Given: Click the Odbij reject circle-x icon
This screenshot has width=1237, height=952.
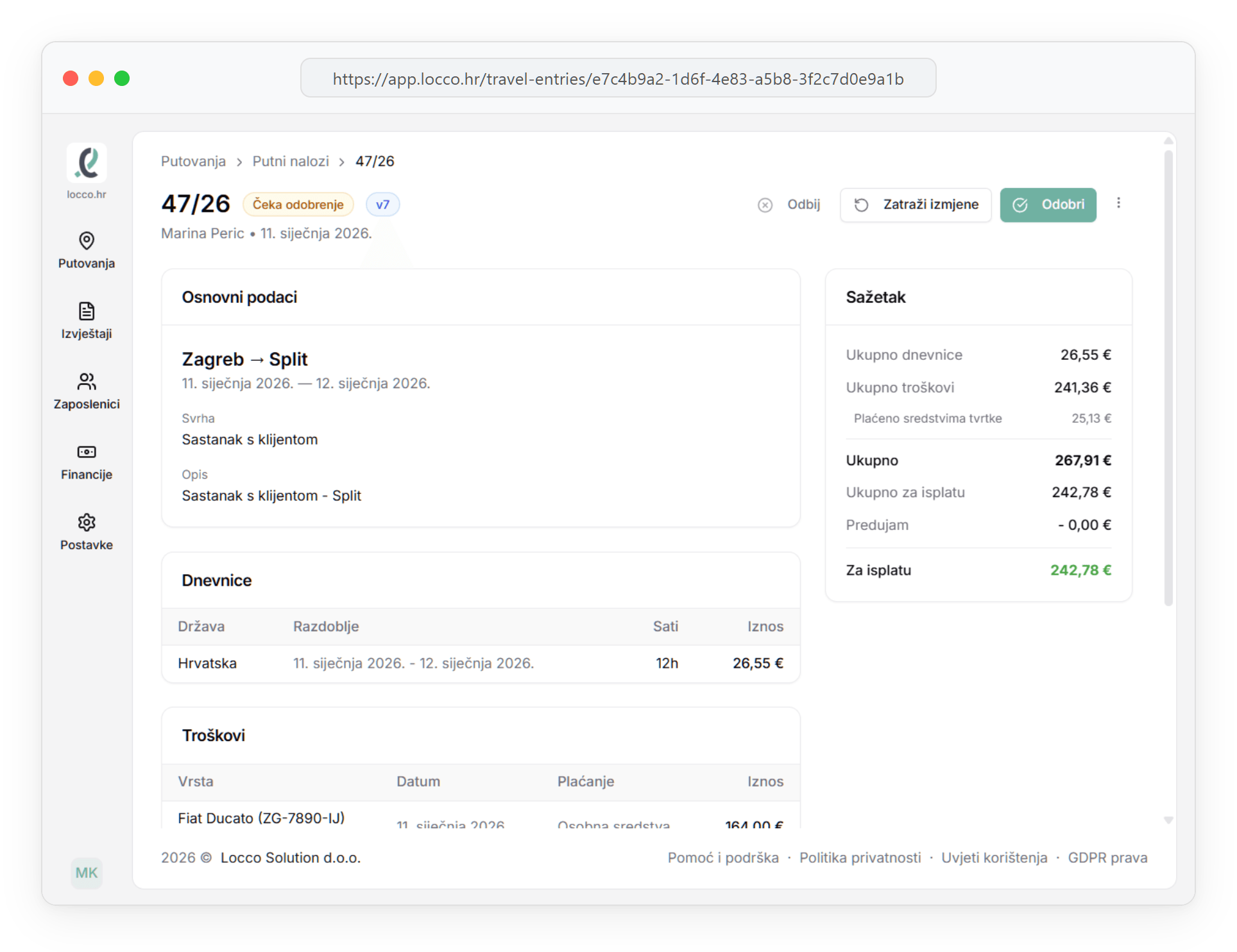Looking at the screenshot, I should coord(765,205).
